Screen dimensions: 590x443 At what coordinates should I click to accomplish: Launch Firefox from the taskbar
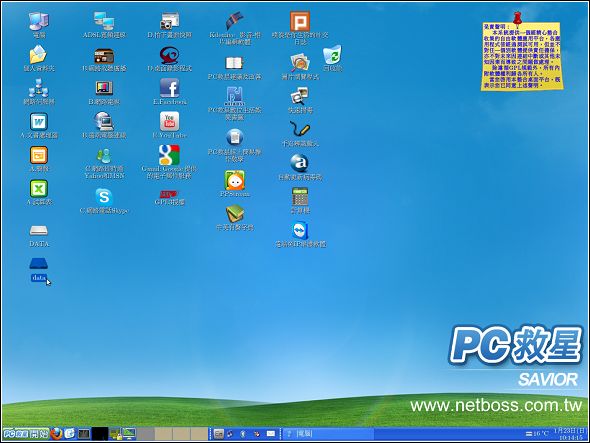coord(56,434)
